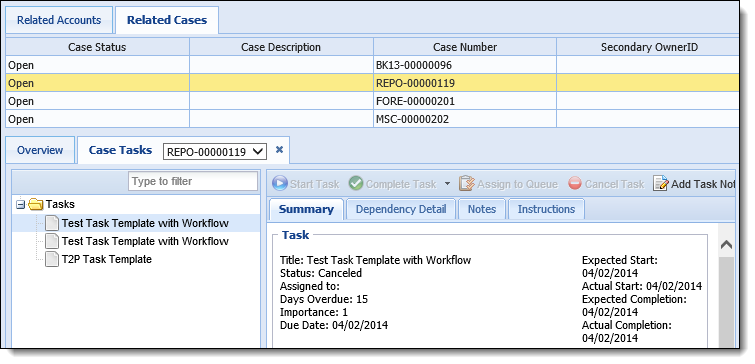Select the second Test Task Template with Workflow
The image size is (755, 364).
tap(145, 241)
